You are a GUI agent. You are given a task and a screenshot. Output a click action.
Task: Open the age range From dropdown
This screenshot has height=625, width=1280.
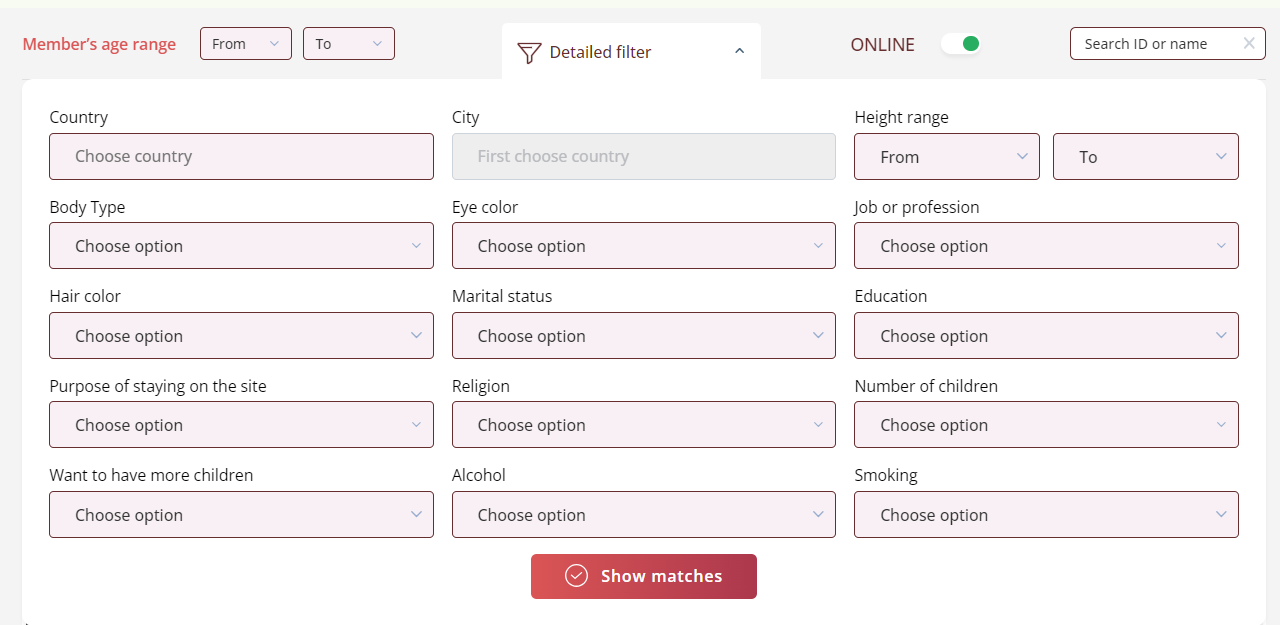coord(245,44)
